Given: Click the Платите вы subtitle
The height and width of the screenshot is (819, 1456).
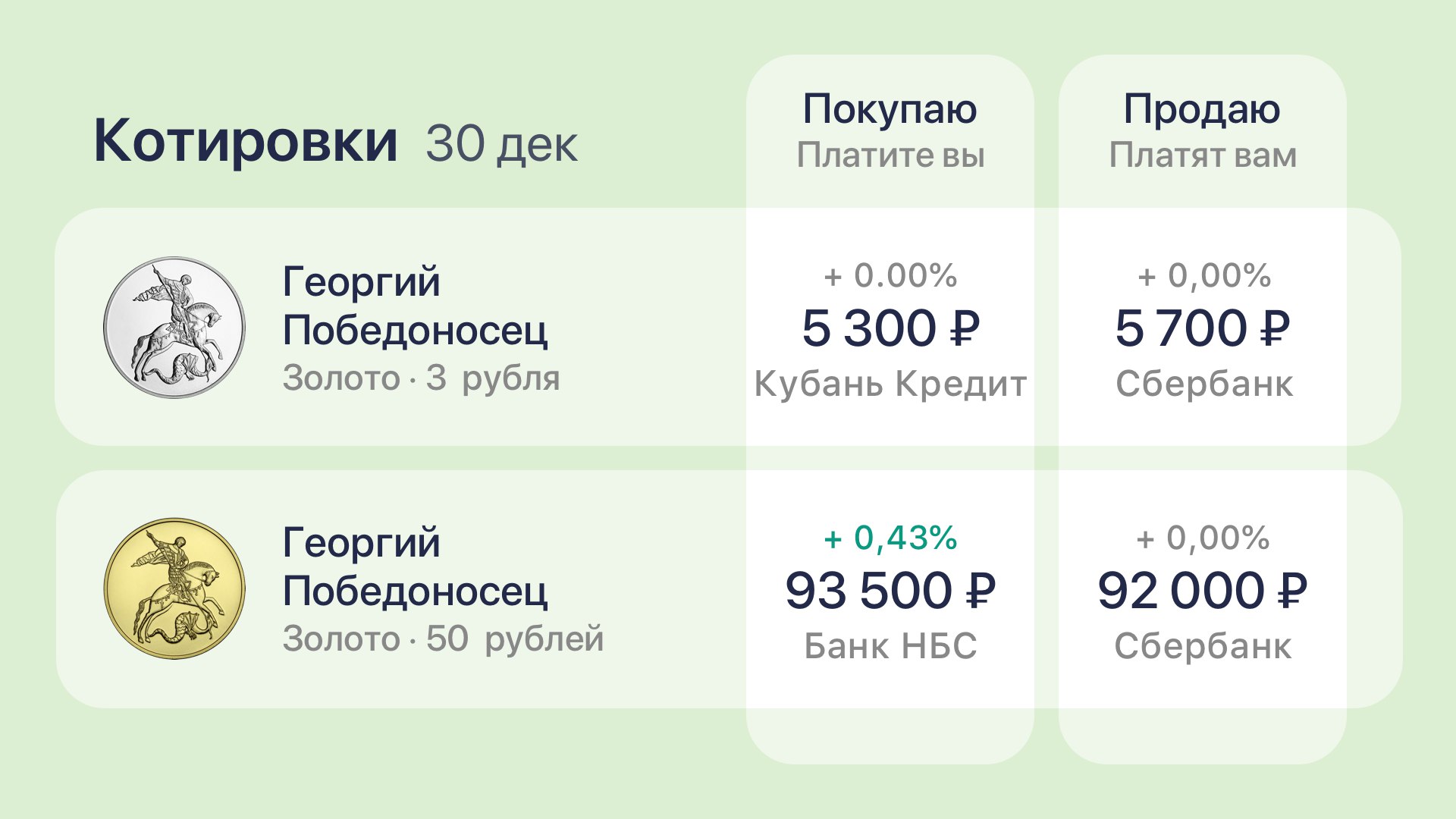Looking at the screenshot, I should coord(890,155).
